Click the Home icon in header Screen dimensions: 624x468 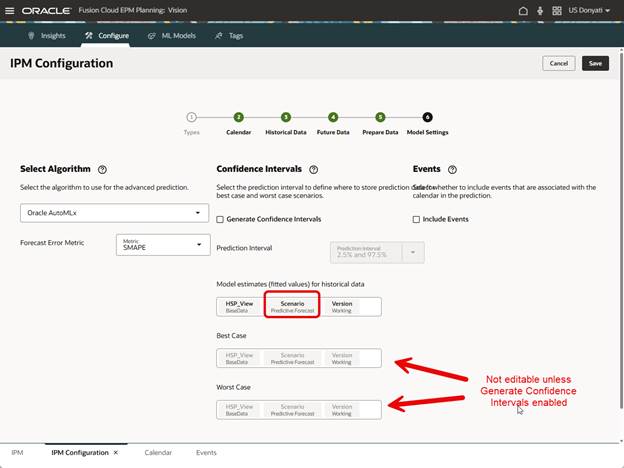[x=523, y=10]
